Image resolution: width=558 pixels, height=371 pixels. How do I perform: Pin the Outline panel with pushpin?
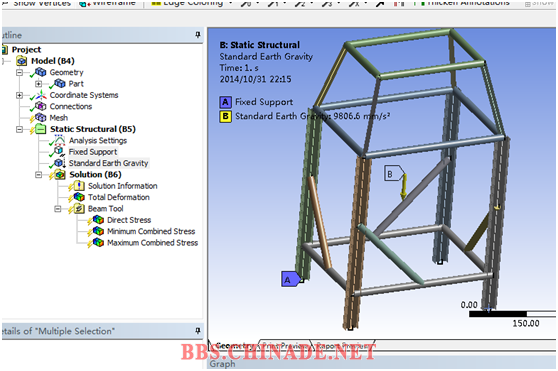198,35
